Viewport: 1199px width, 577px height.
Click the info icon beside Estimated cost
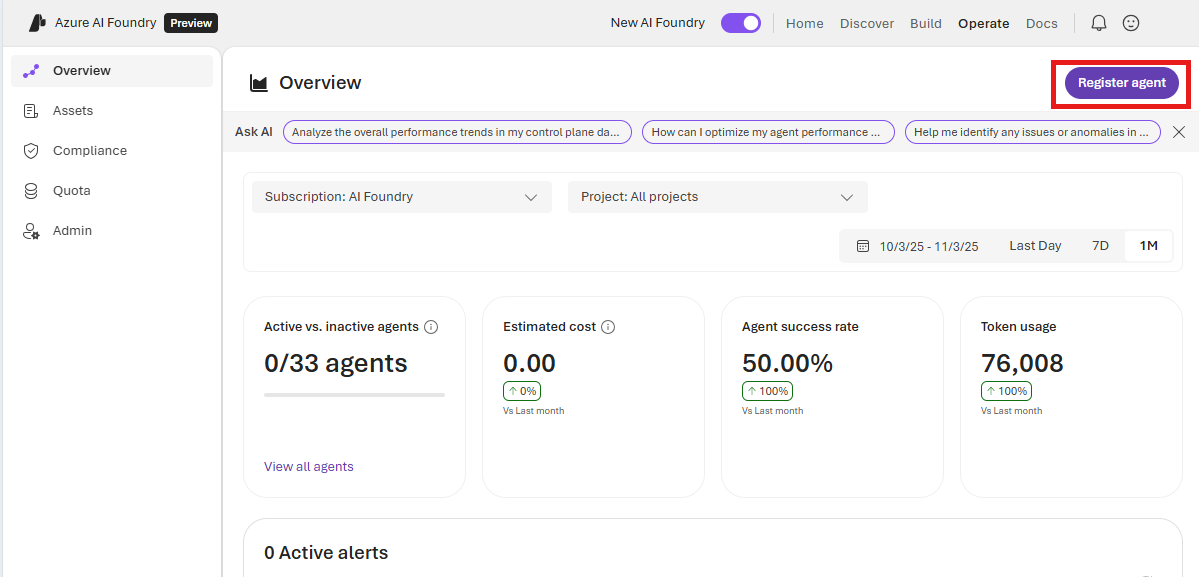tap(608, 327)
